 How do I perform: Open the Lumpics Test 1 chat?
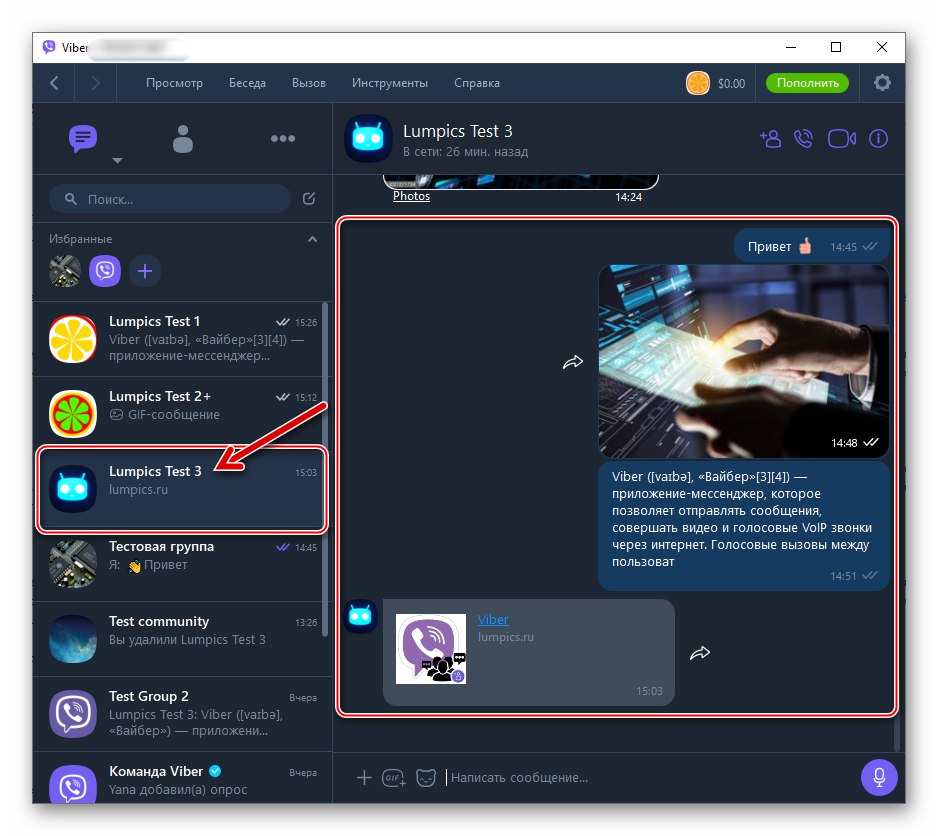coord(181,339)
